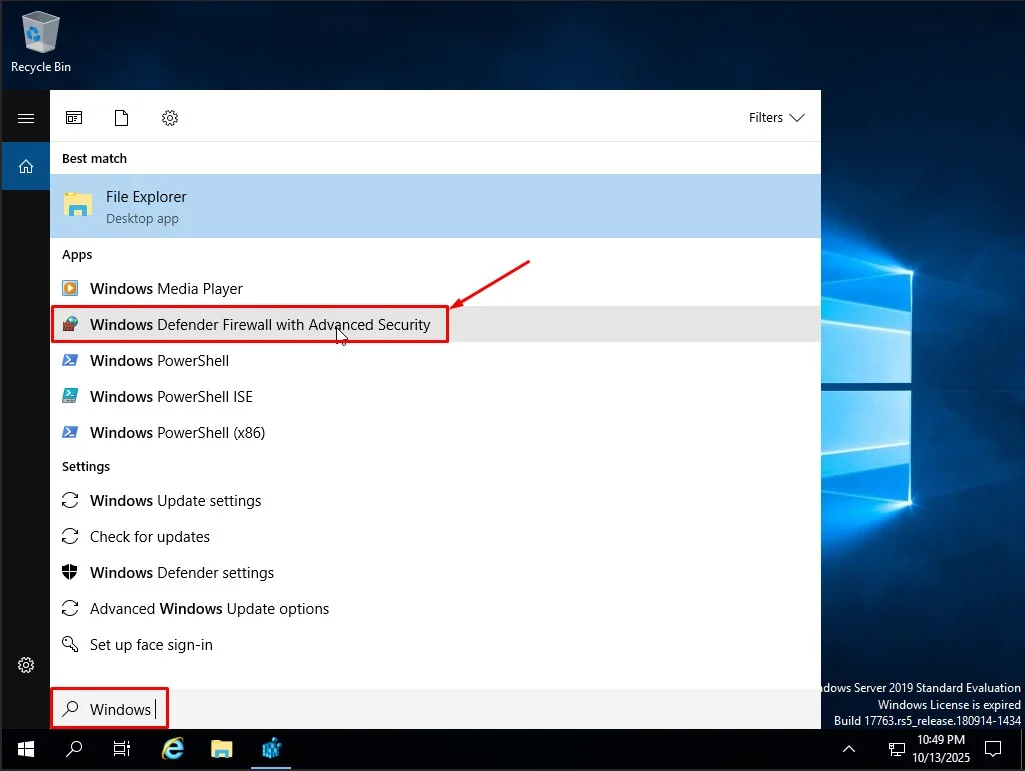Open the Recycle Bin
The height and width of the screenshot is (771, 1025).
(39, 32)
